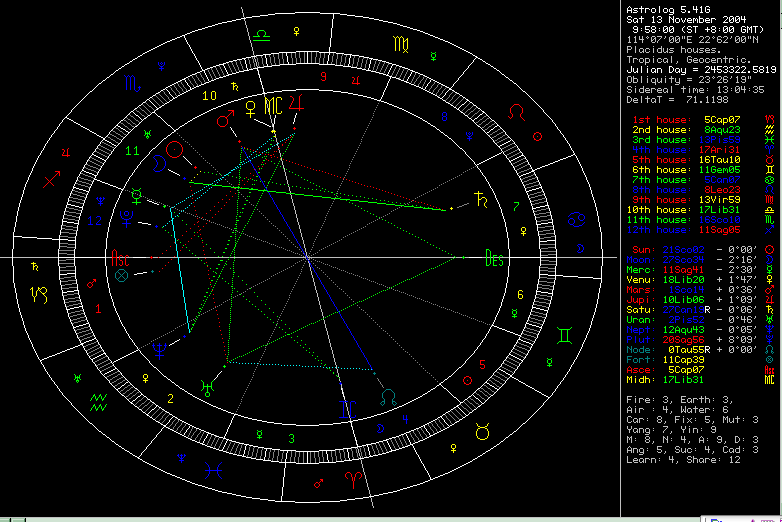Select the Placidus houses text line
782x522 pixels.
click(x=672, y=49)
